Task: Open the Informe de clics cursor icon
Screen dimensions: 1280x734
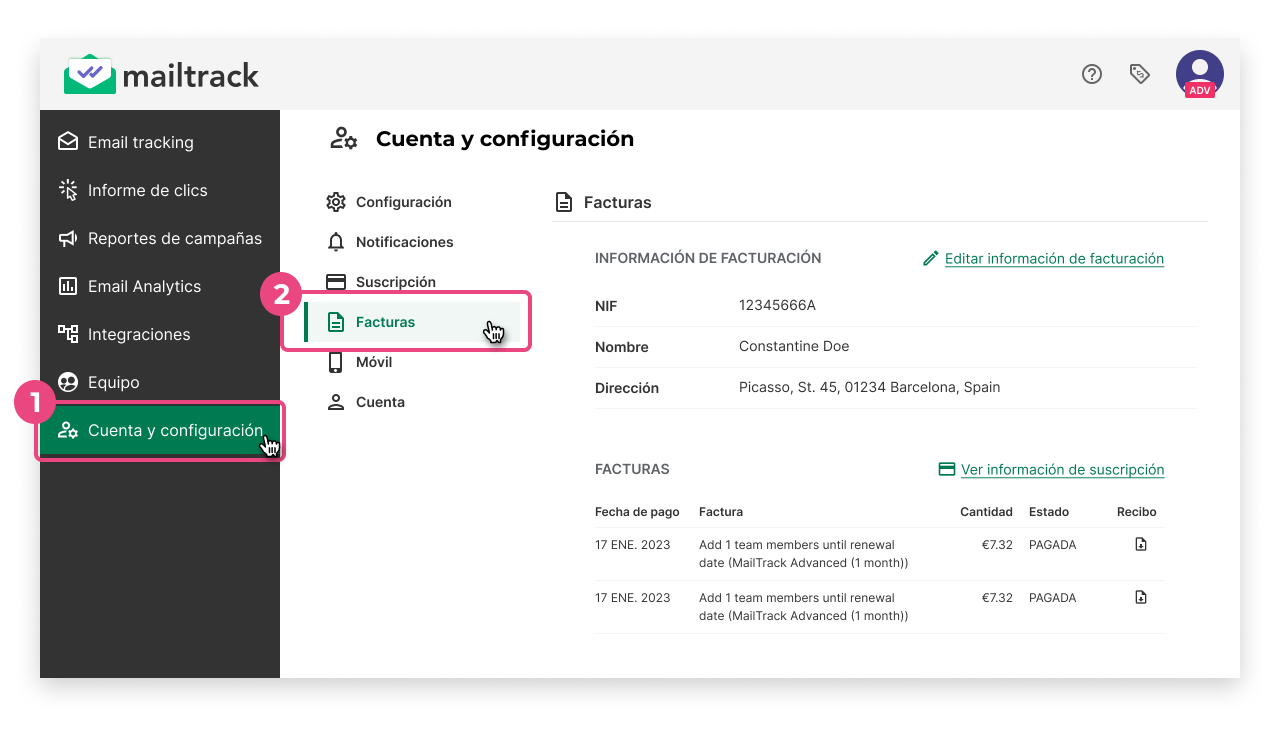Action: coord(68,190)
